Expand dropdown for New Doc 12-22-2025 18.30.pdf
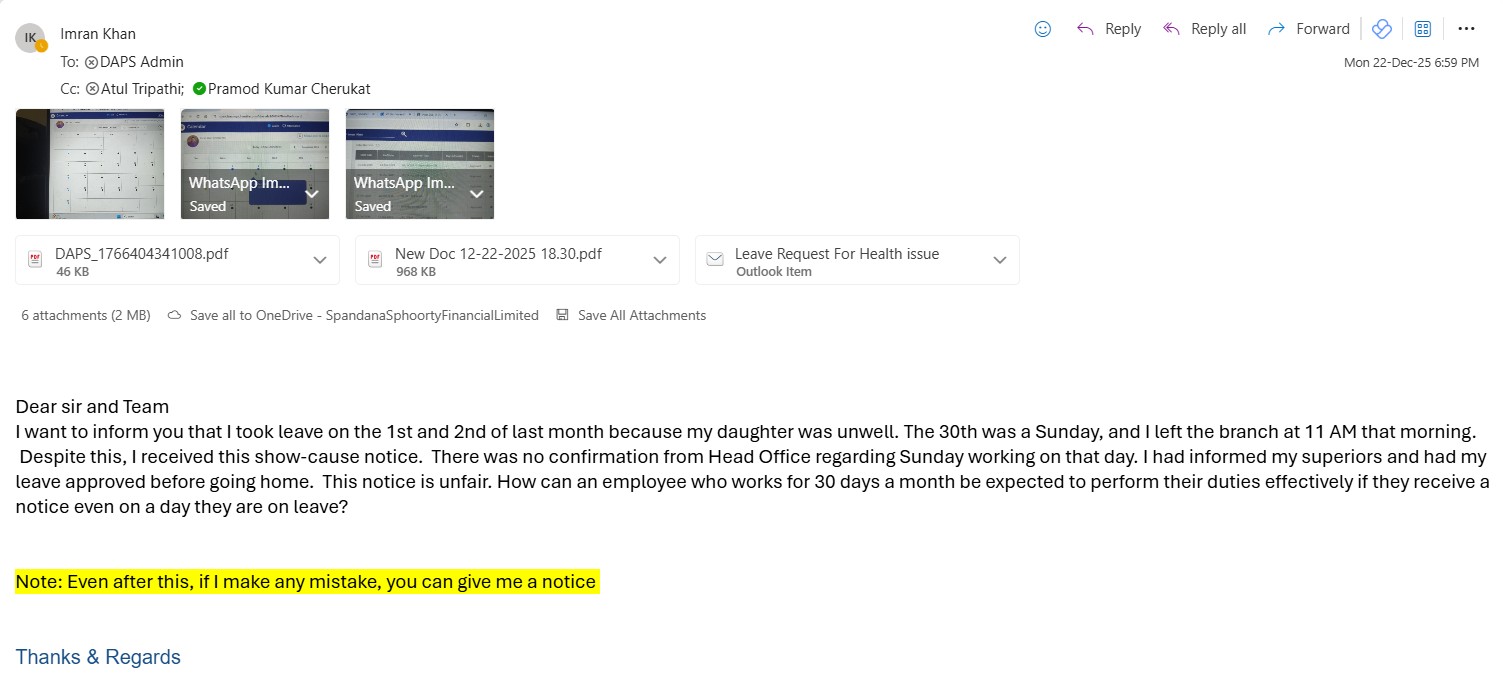 (660, 260)
